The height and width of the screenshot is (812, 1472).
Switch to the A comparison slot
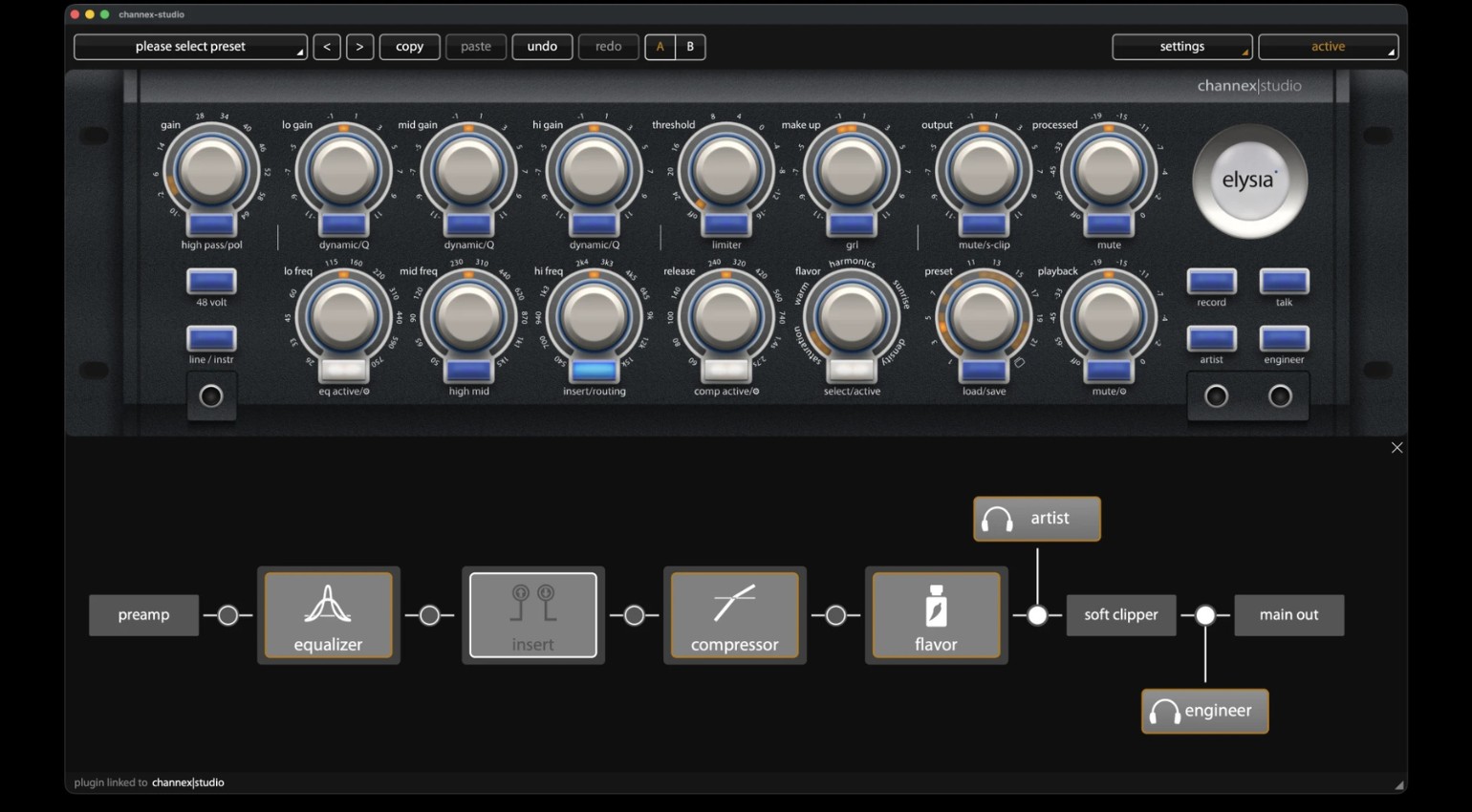(660, 47)
